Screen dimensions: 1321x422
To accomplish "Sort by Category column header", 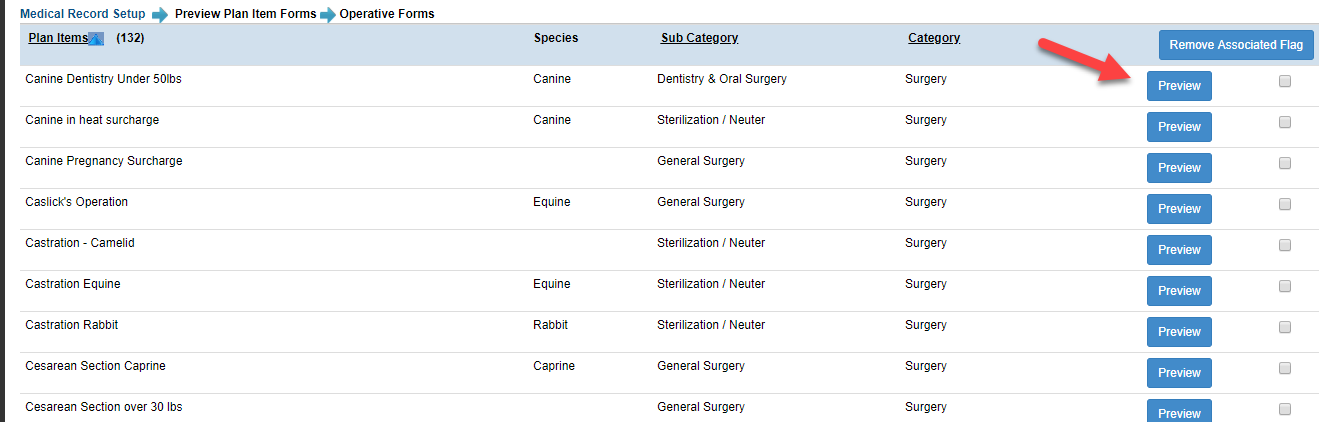I will [x=934, y=38].
